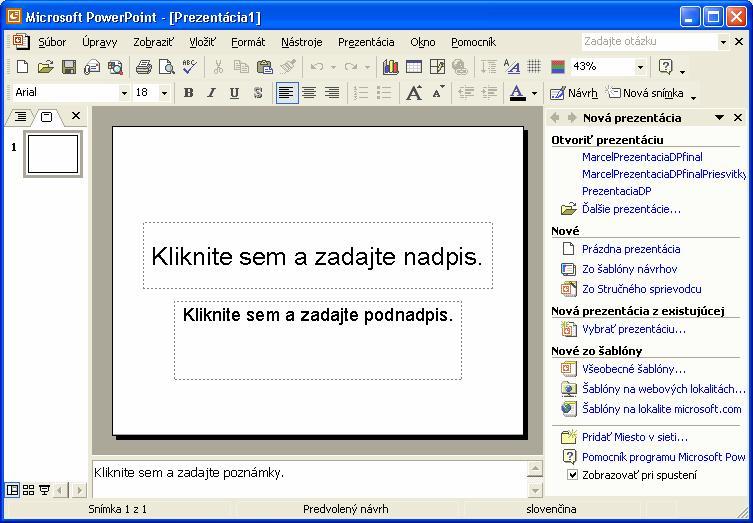Screen dimensions: 753x523
Task: Save the presentation with the floppy icon
Action: click(x=69, y=67)
